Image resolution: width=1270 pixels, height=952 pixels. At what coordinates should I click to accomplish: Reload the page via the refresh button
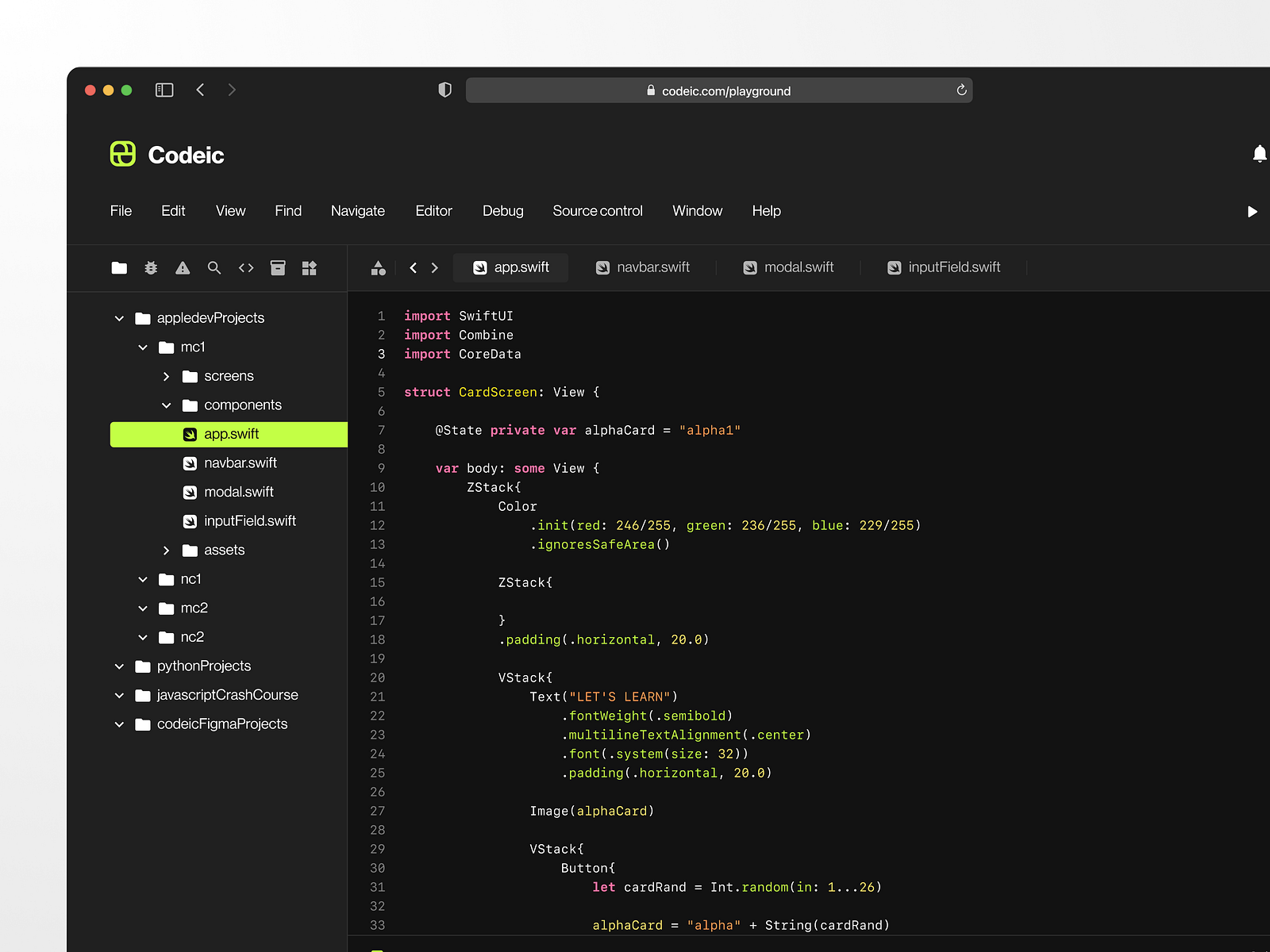[x=960, y=90]
